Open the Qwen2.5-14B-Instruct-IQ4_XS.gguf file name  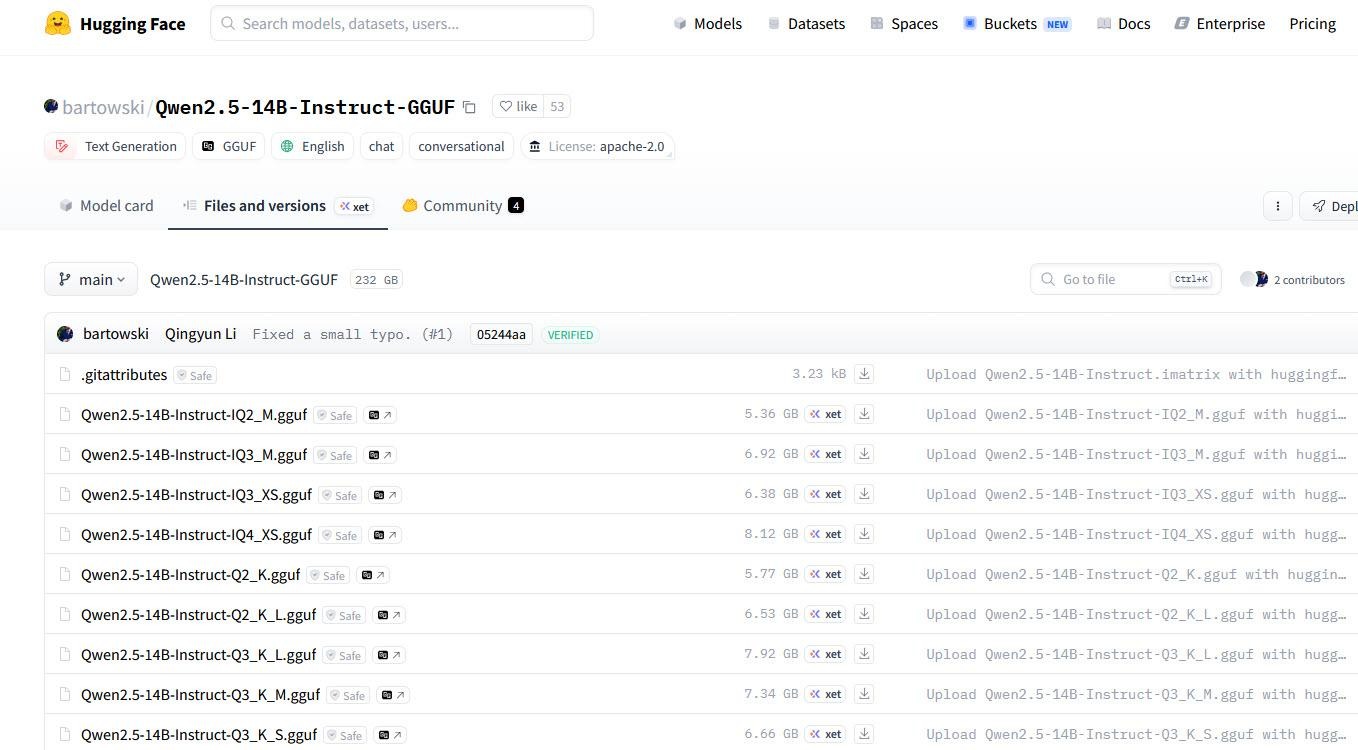196,535
